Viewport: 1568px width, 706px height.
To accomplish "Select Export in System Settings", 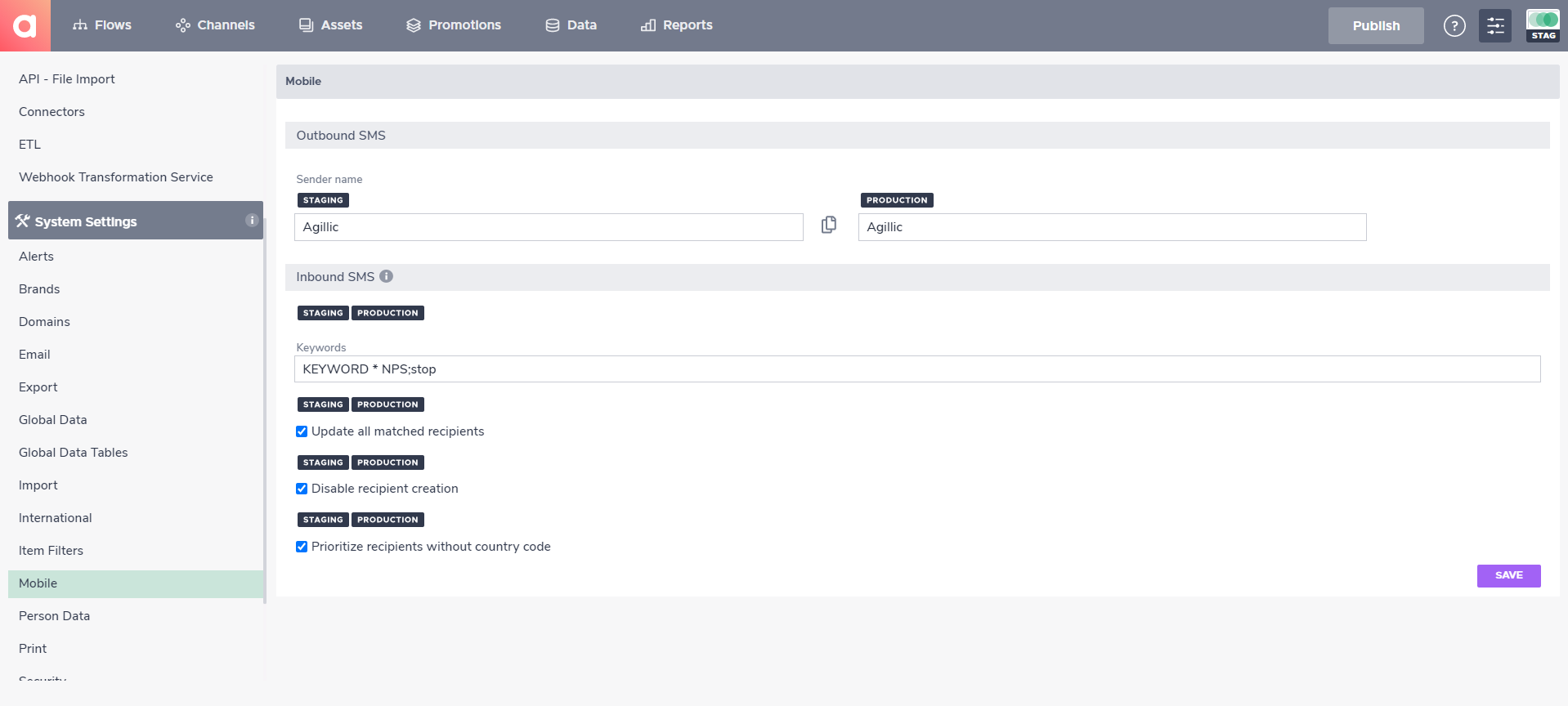I will (38, 387).
